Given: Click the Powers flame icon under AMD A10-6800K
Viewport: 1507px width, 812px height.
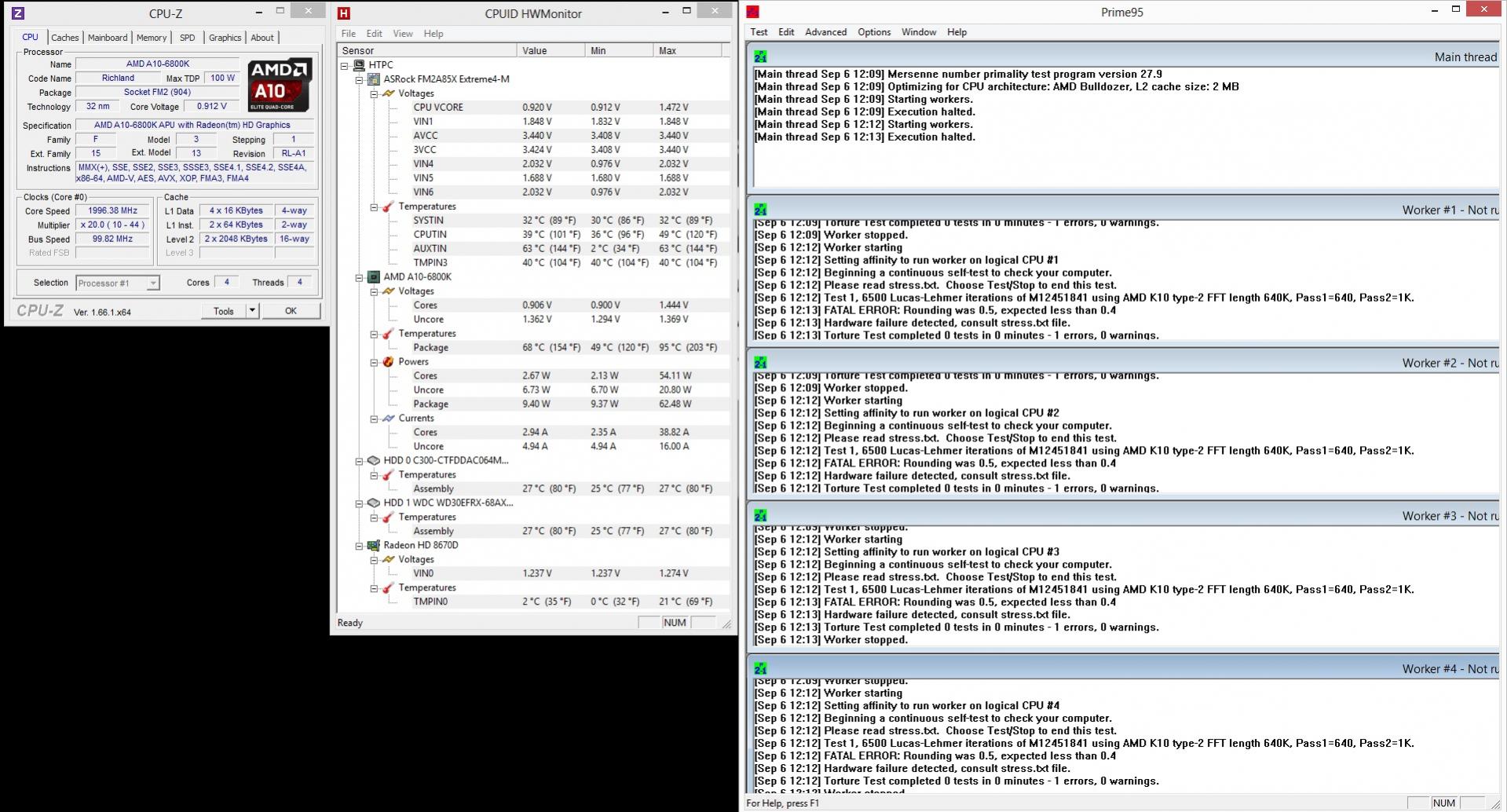Looking at the screenshot, I should 388,362.
